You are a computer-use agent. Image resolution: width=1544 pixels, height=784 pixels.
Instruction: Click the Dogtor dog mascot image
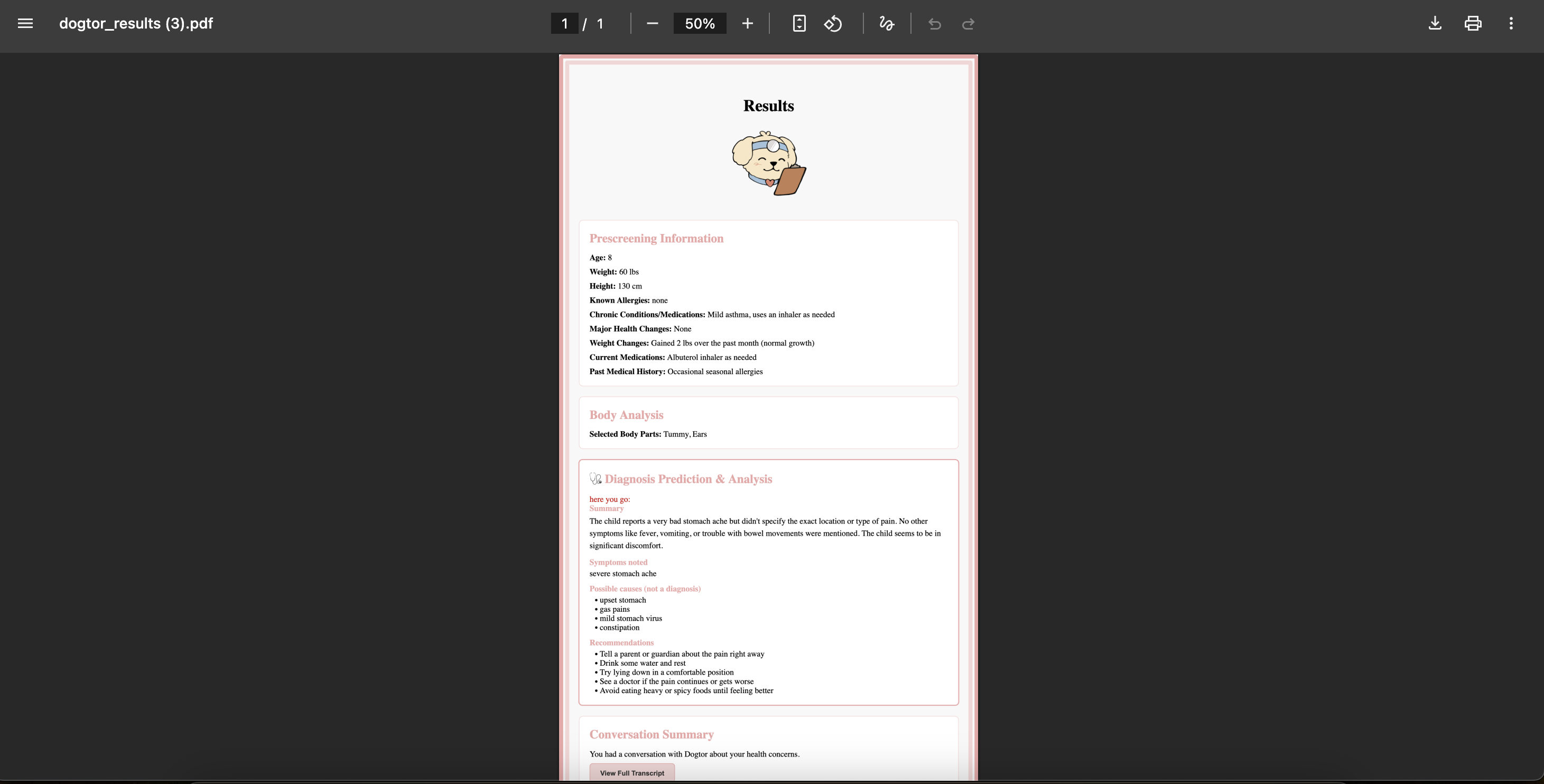click(x=768, y=163)
